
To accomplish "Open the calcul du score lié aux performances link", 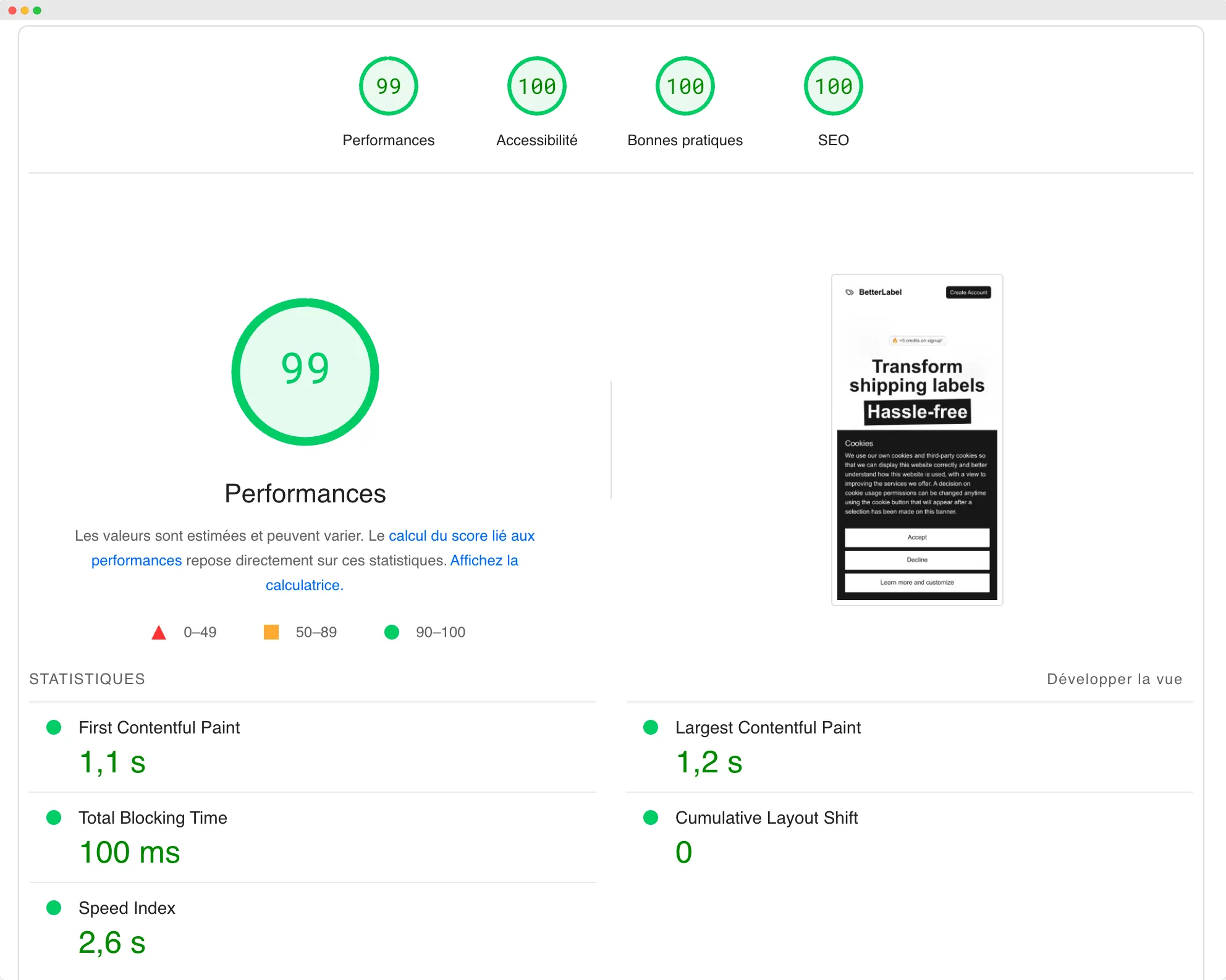I will click(462, 536).
